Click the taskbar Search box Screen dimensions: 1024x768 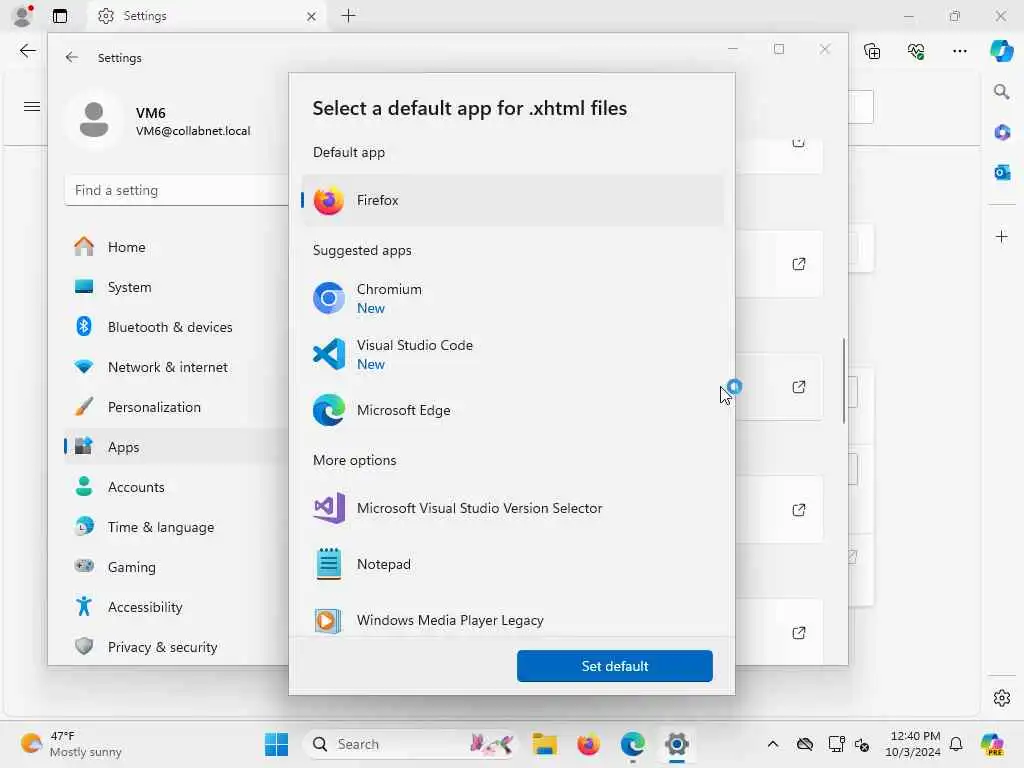(410, 744)
